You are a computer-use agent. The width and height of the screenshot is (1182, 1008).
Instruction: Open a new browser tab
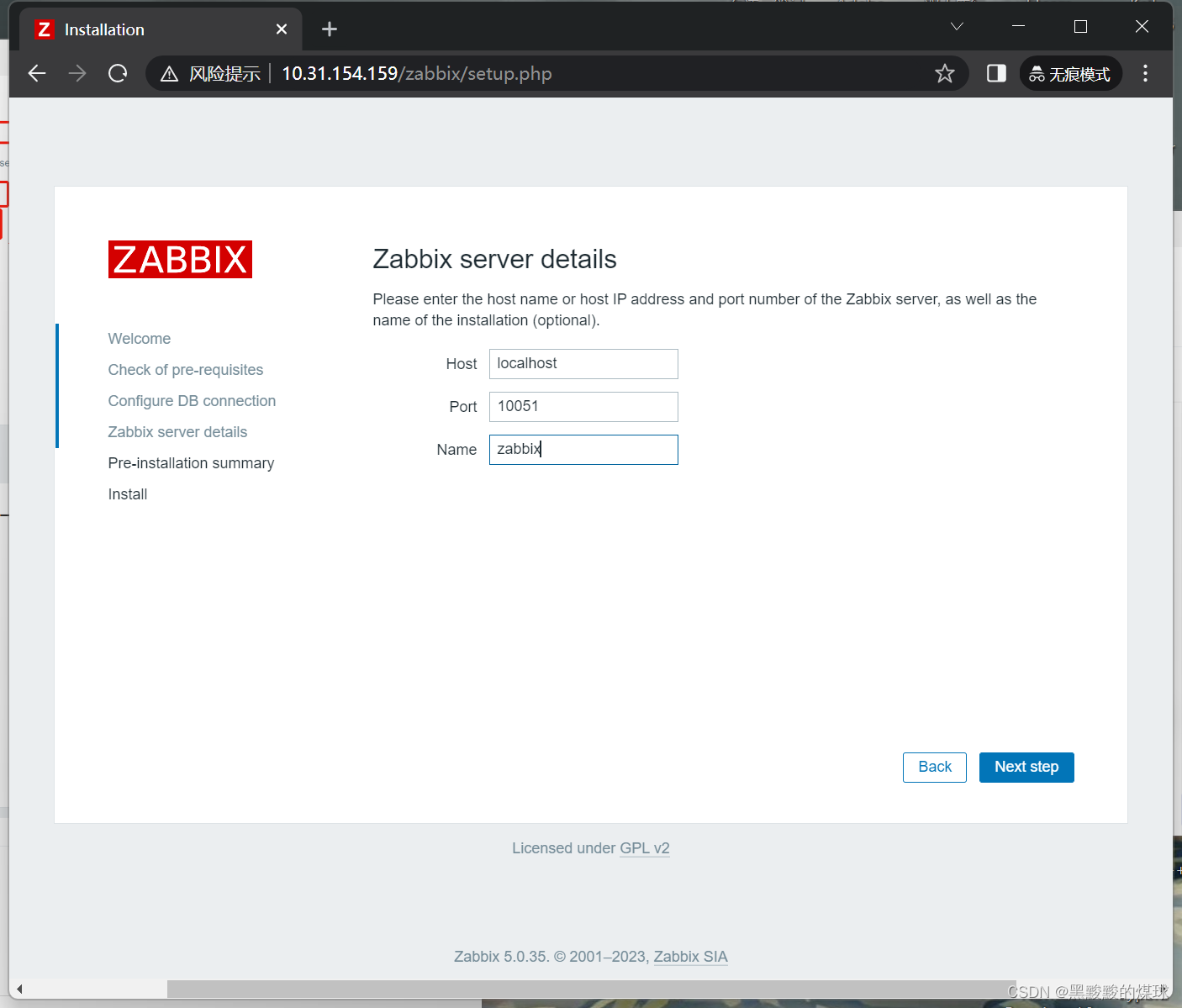[329, 29]
